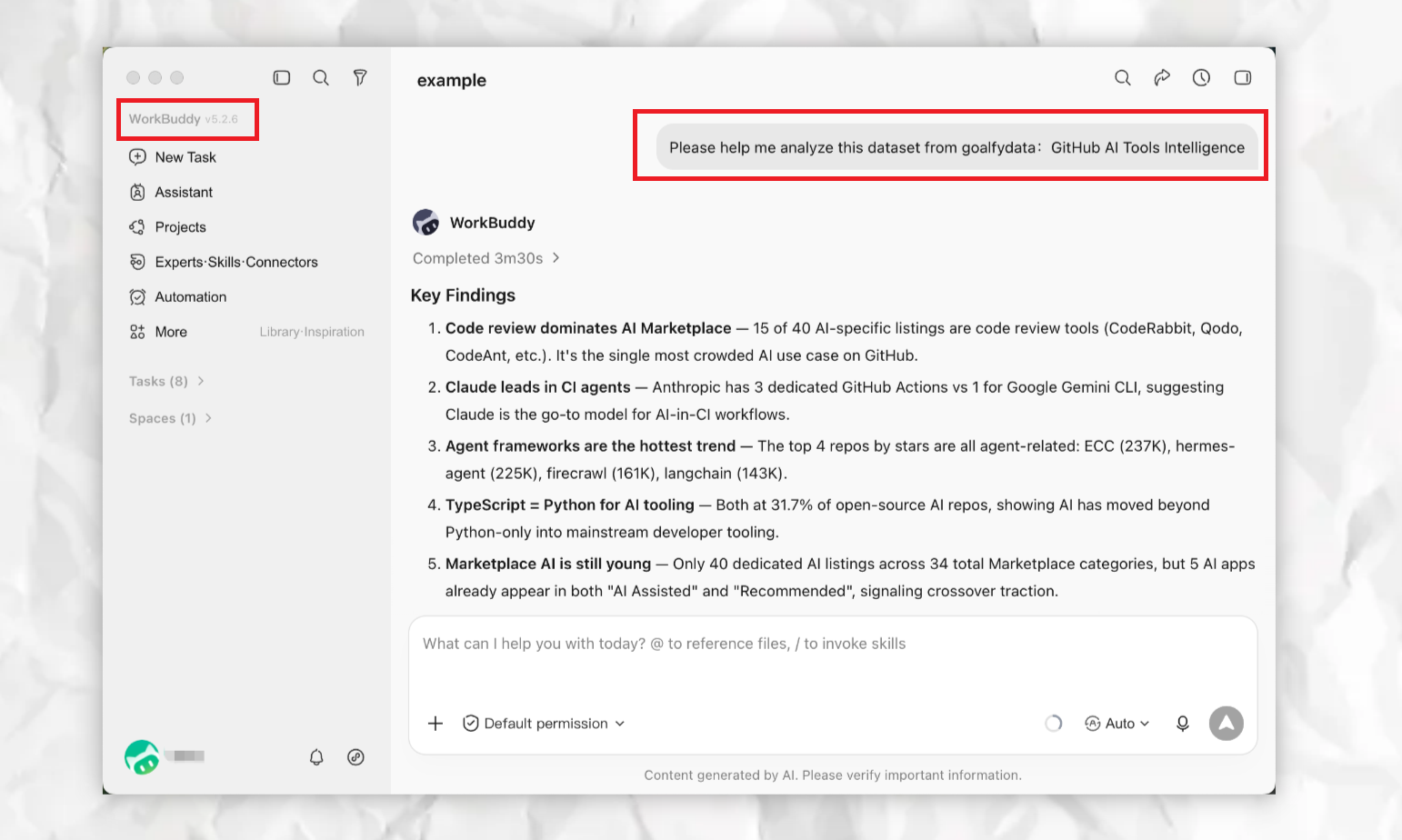The height and width of the screenshot is (840, 1402).
Task: Share the conversation via arrow icon
Action: [1162, 78]
